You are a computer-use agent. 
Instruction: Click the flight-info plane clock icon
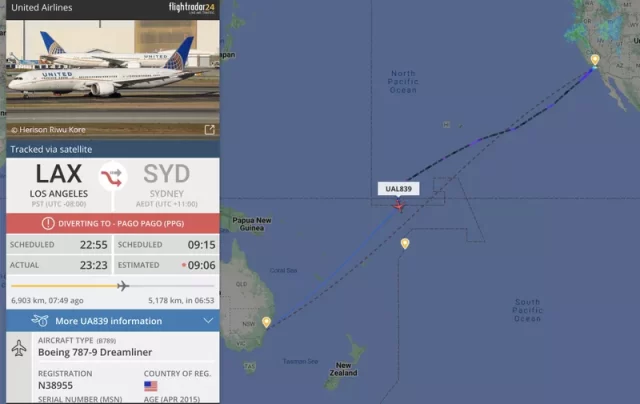pos(40,321)
